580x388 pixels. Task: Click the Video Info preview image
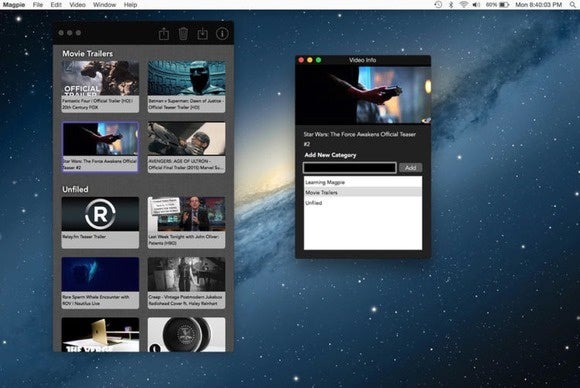[363, 95]
